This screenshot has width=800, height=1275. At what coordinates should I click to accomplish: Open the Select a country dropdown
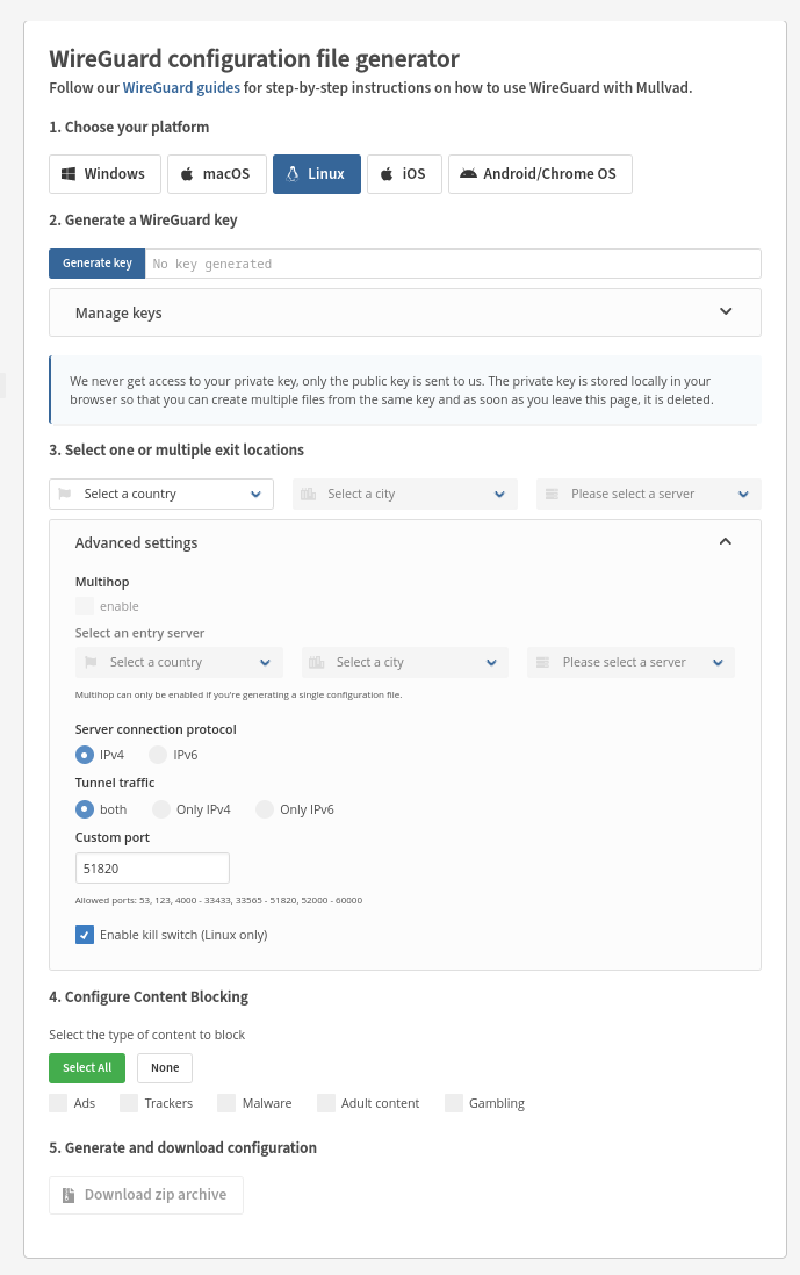(160, 493)
